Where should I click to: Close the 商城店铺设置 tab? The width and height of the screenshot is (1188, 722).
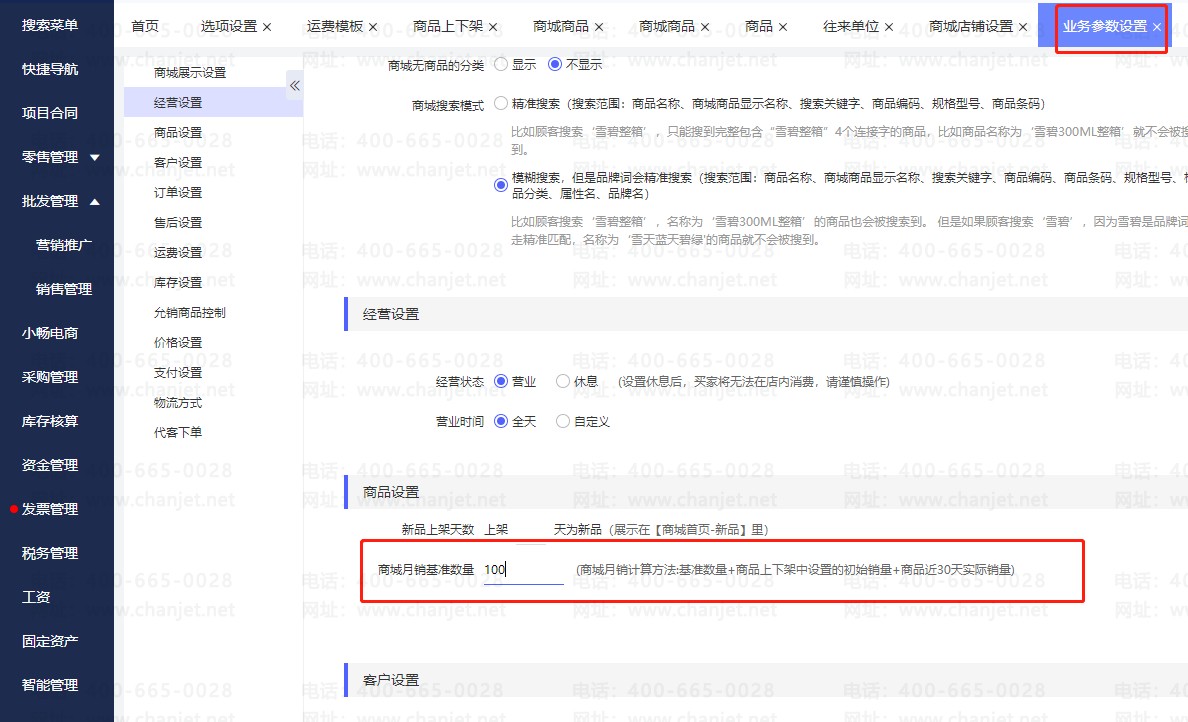pyautogui.click(x=1023, y=27)
